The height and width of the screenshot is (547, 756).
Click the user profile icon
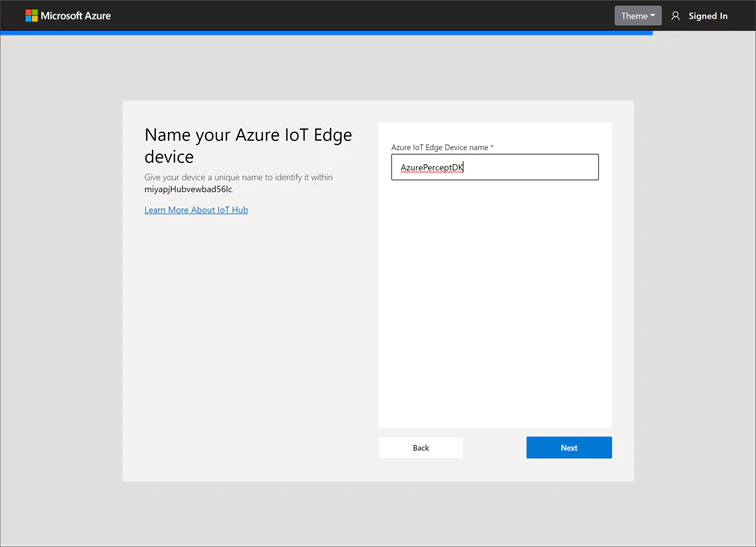(675, 16)
